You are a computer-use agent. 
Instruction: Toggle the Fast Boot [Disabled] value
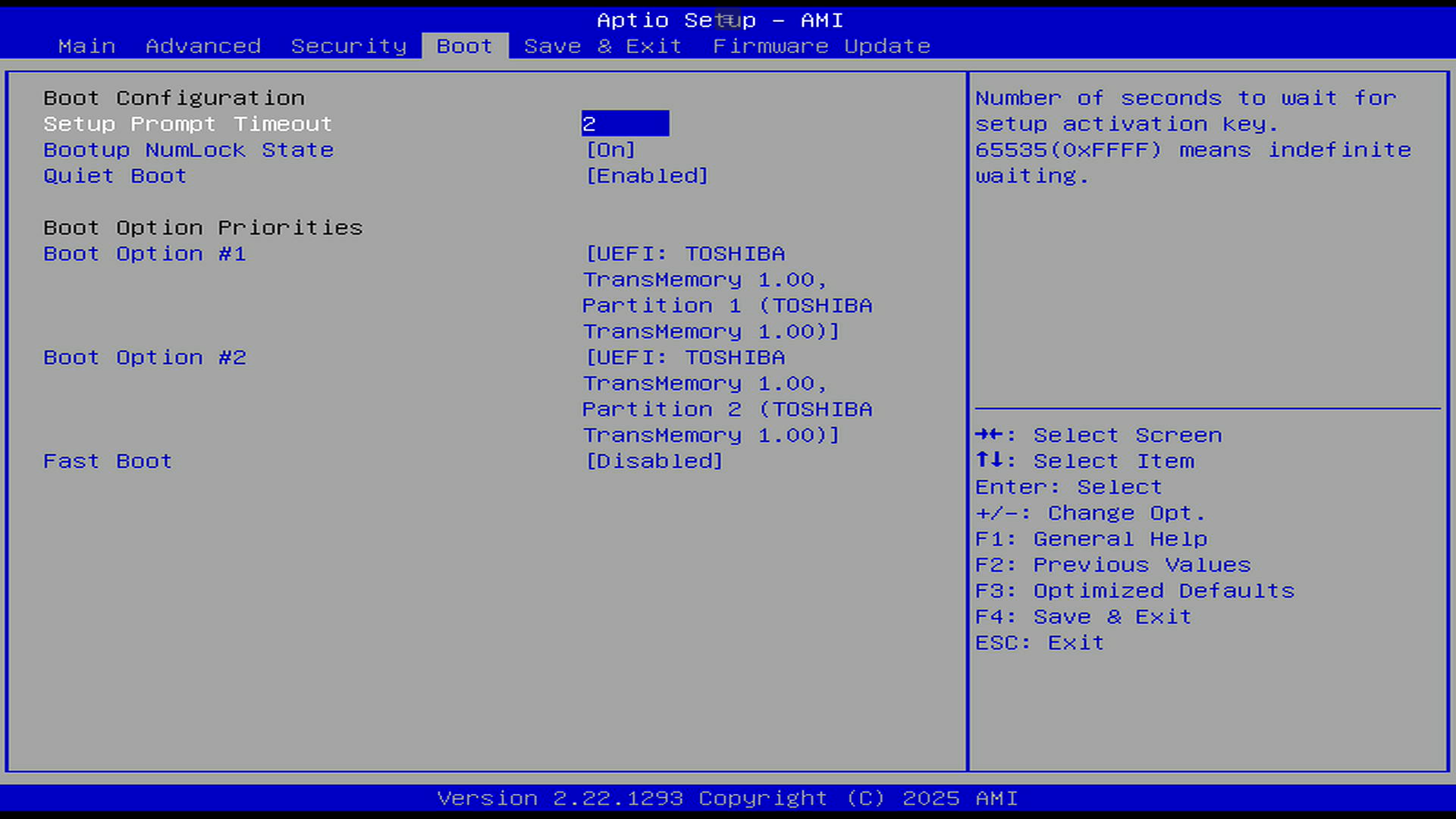[654, 461]
